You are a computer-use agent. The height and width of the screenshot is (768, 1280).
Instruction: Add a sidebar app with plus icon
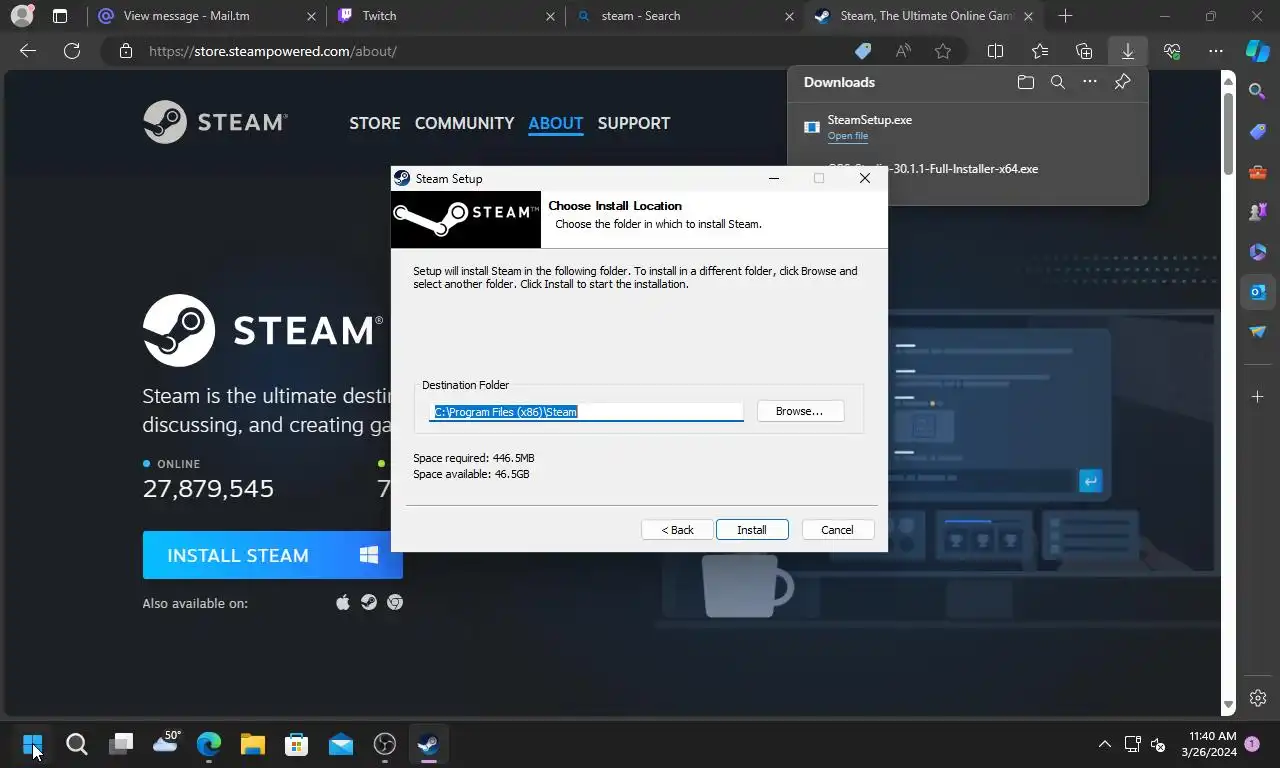click(1258, 397)
